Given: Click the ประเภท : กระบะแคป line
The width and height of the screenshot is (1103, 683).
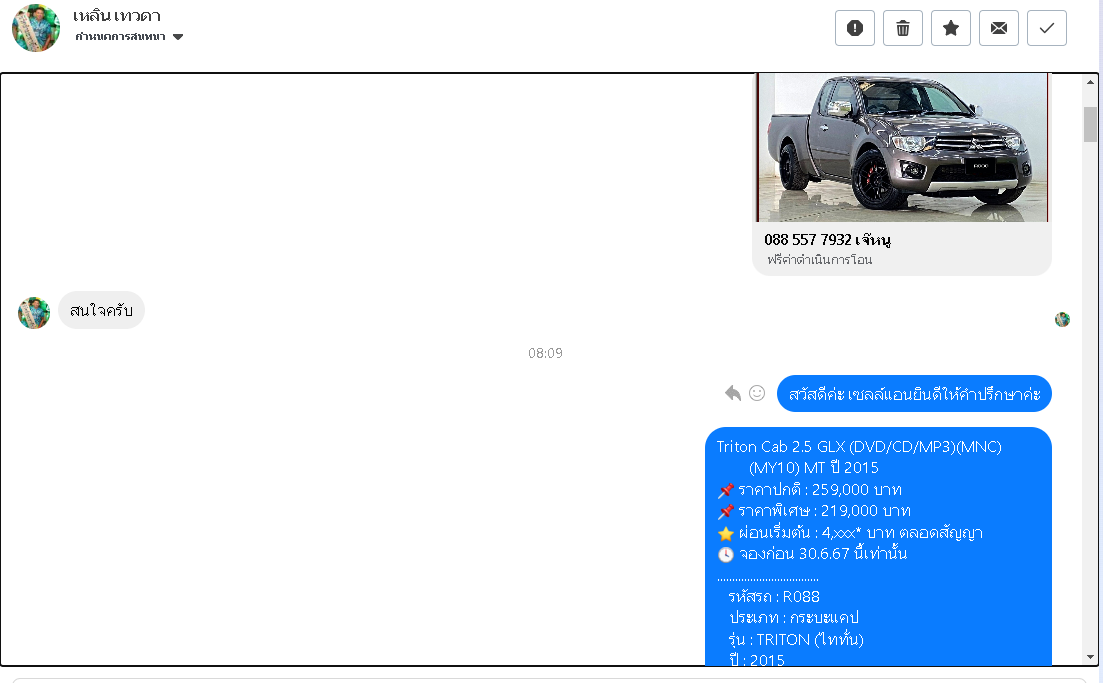Looking at the screenshot, I should pos(793,618).
